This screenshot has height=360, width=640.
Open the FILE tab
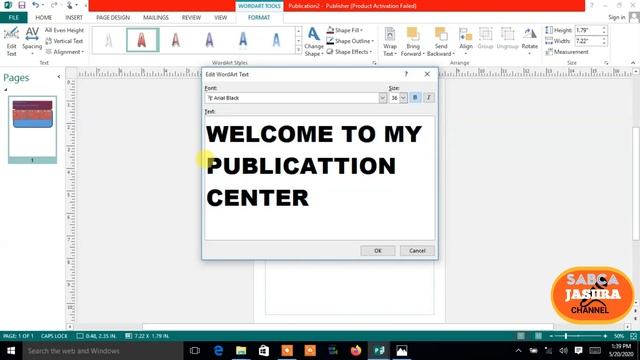13,18
